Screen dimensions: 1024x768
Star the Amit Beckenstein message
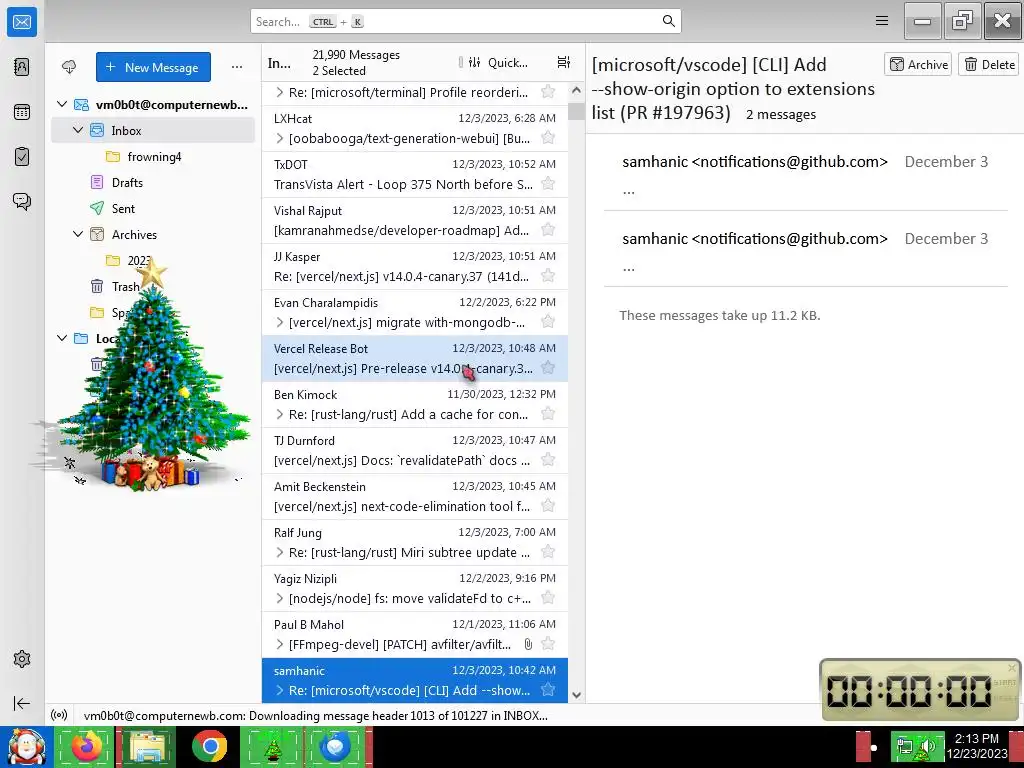548,505
